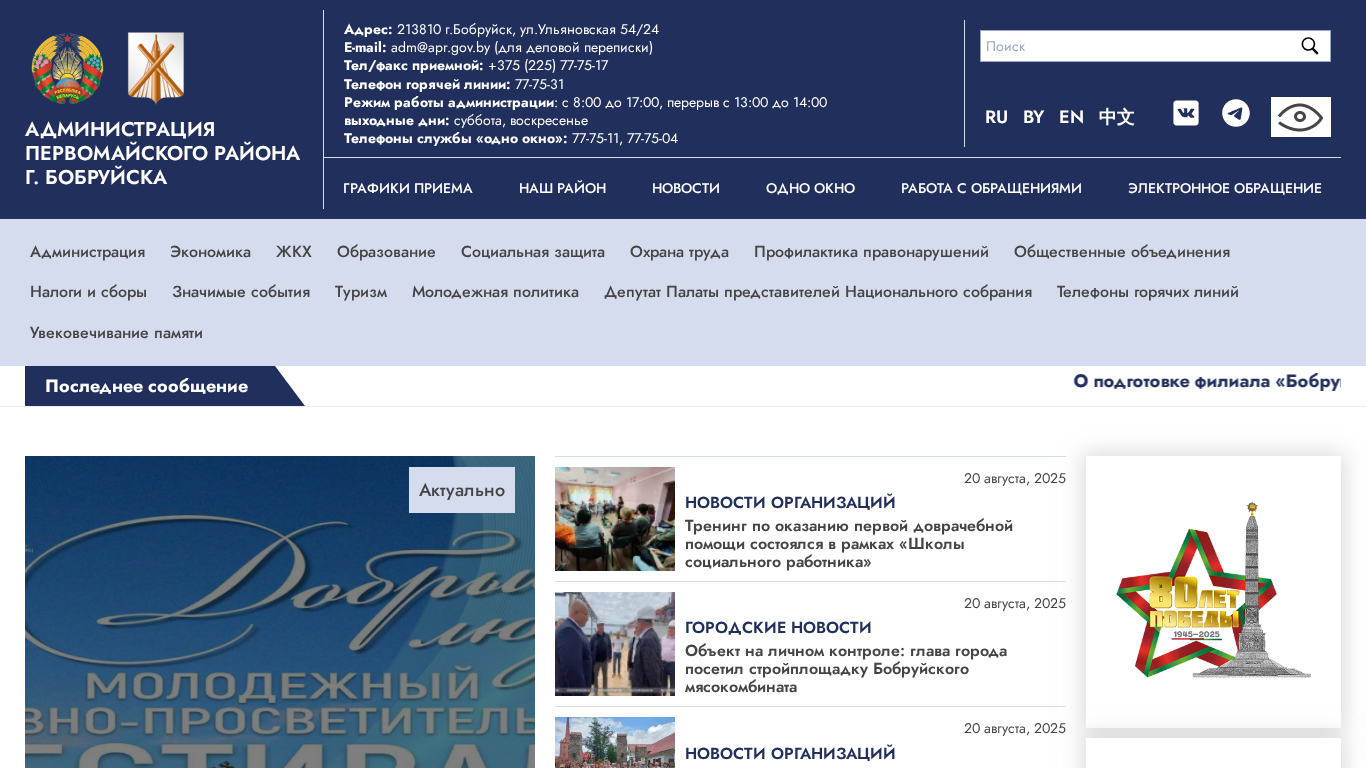Click the Belarus state emblem logo
This screenshot has height=768, width=1366.
point(67,68)
